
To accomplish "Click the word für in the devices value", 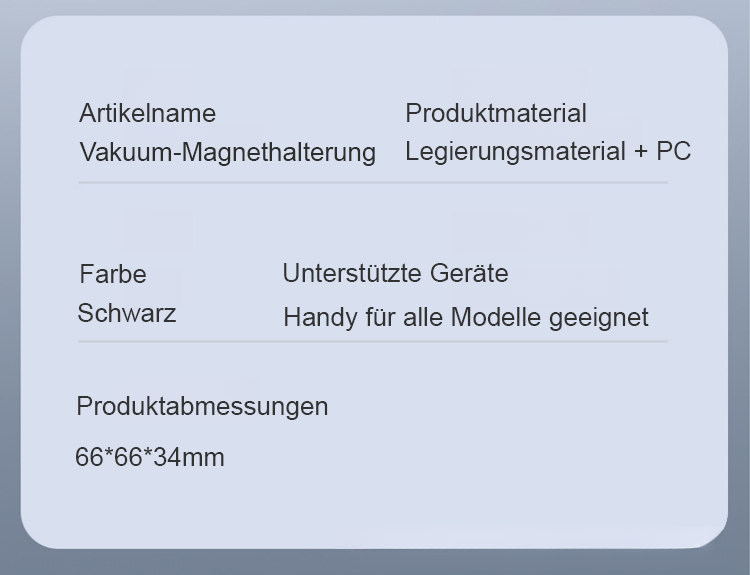I will [x=375, y=318].
